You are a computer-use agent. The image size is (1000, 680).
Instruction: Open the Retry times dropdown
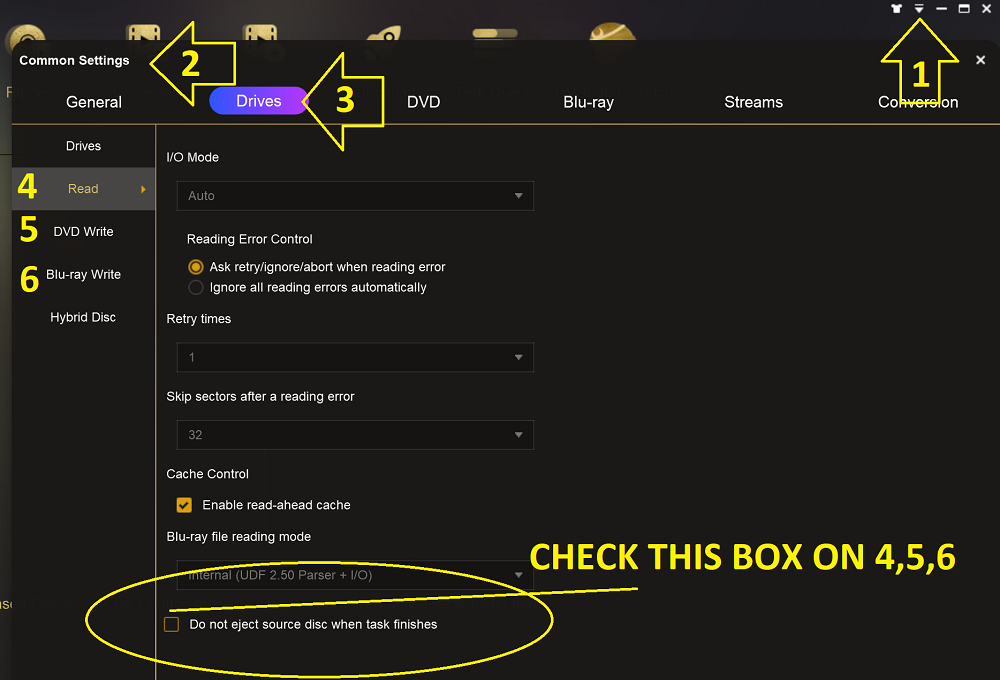pos(355,357)
